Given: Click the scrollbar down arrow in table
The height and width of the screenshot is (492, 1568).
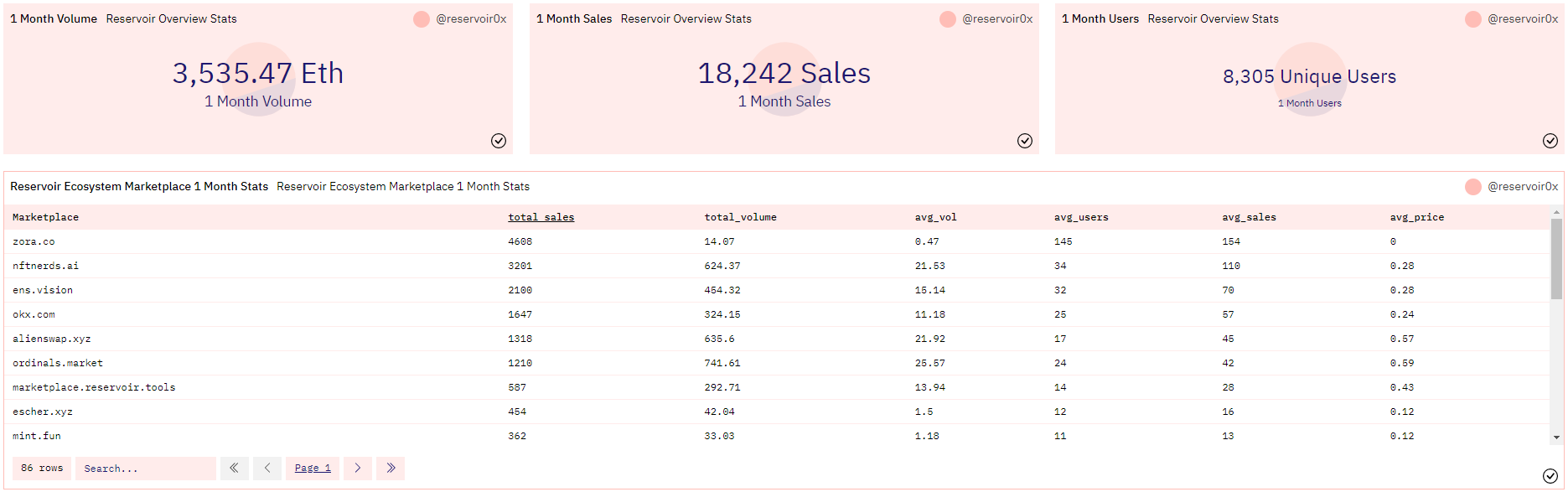Looking at the screenshot, I should point(1556,438).
